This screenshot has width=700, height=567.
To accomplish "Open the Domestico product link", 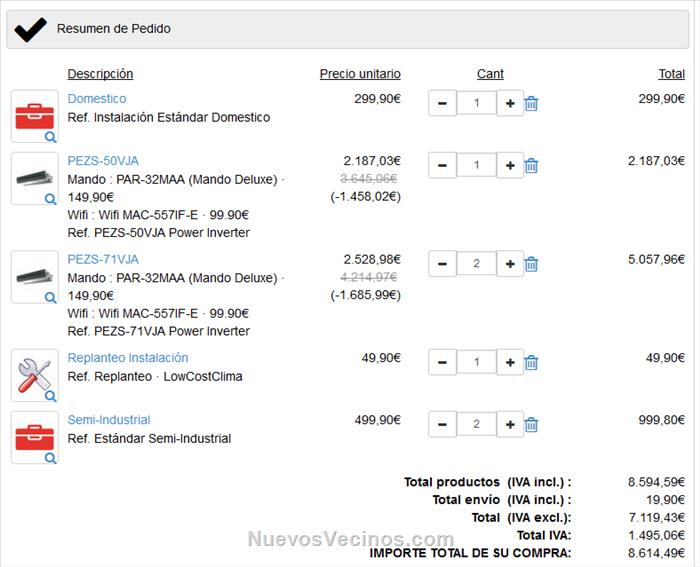I will [97, 99].
